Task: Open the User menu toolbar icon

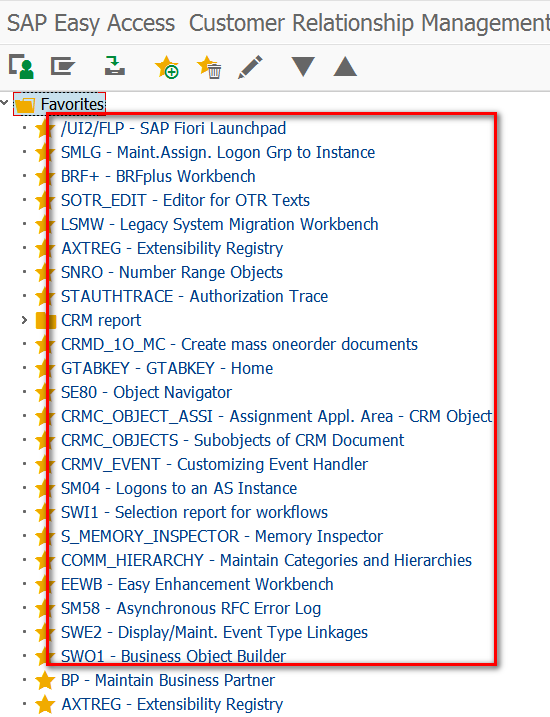Action: 21,67
